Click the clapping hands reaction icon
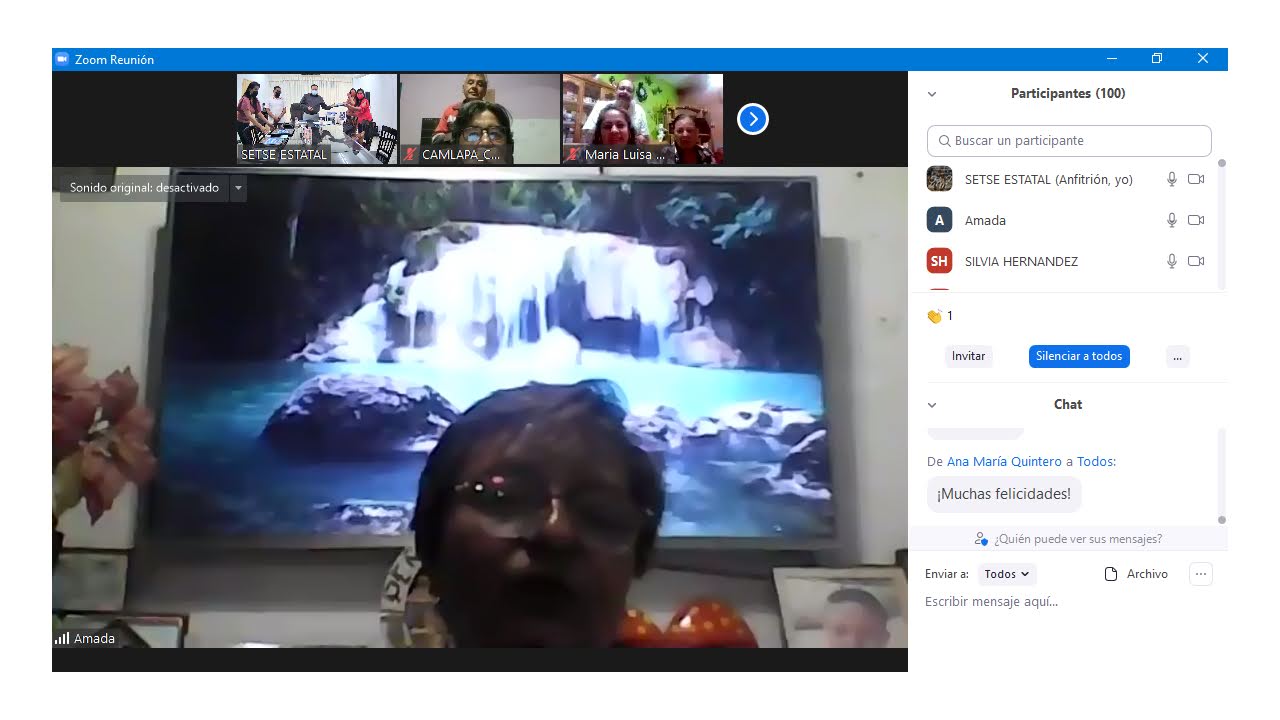 click(934, 316)
